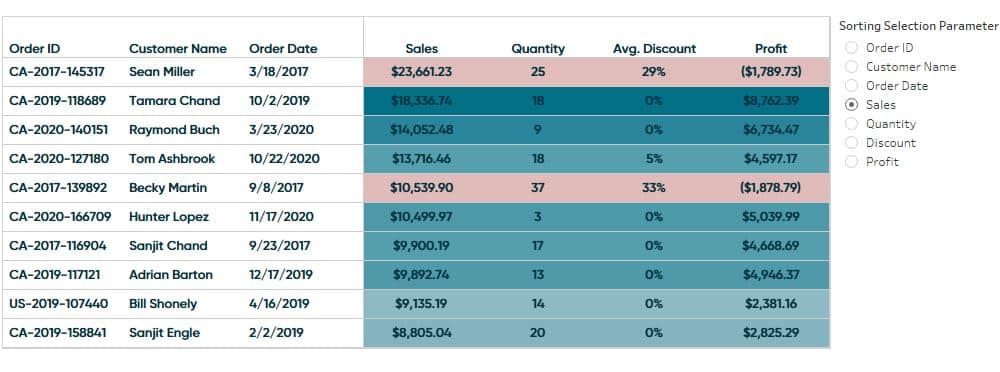Click the Quantity column header
The height and width of the screenshot is (372, 1000).
coord(538,48)
